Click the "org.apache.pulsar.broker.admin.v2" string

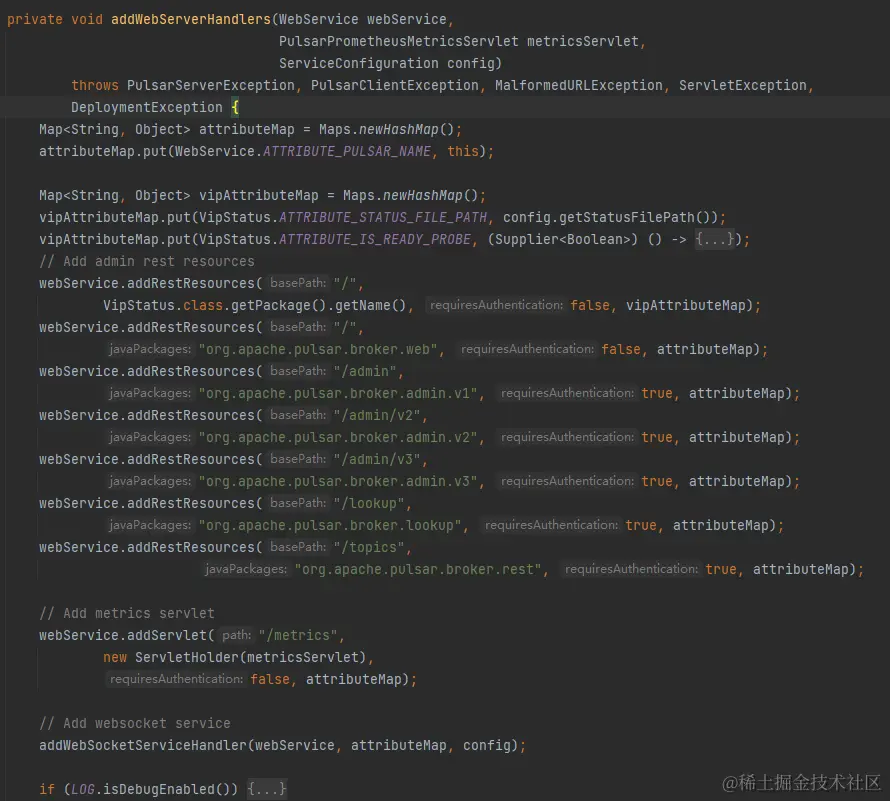(338, 437)
